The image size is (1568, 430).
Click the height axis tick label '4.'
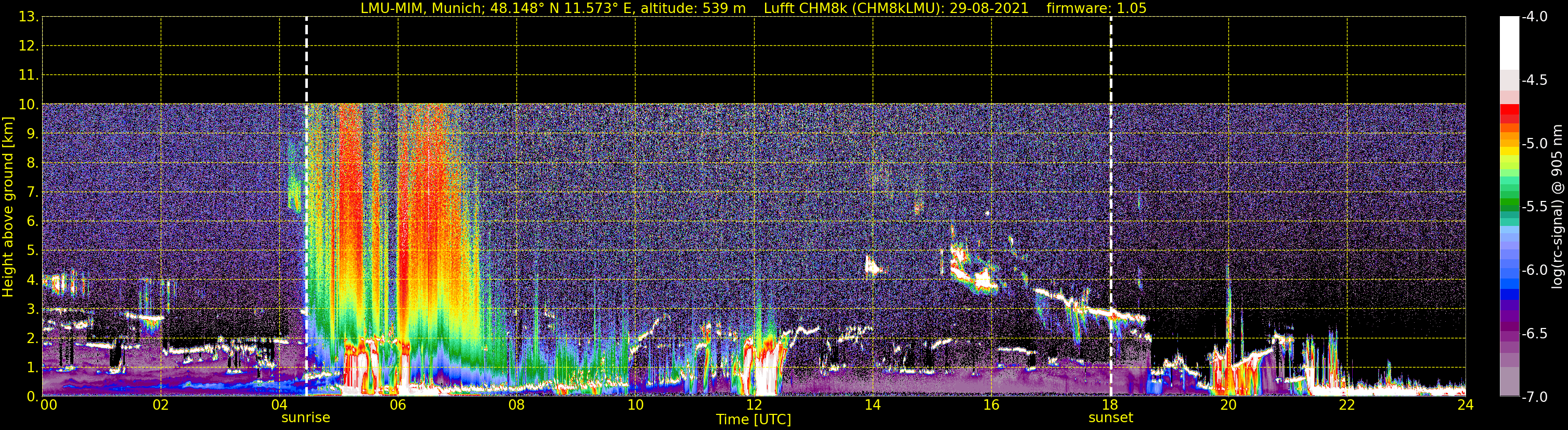[32, 280]
